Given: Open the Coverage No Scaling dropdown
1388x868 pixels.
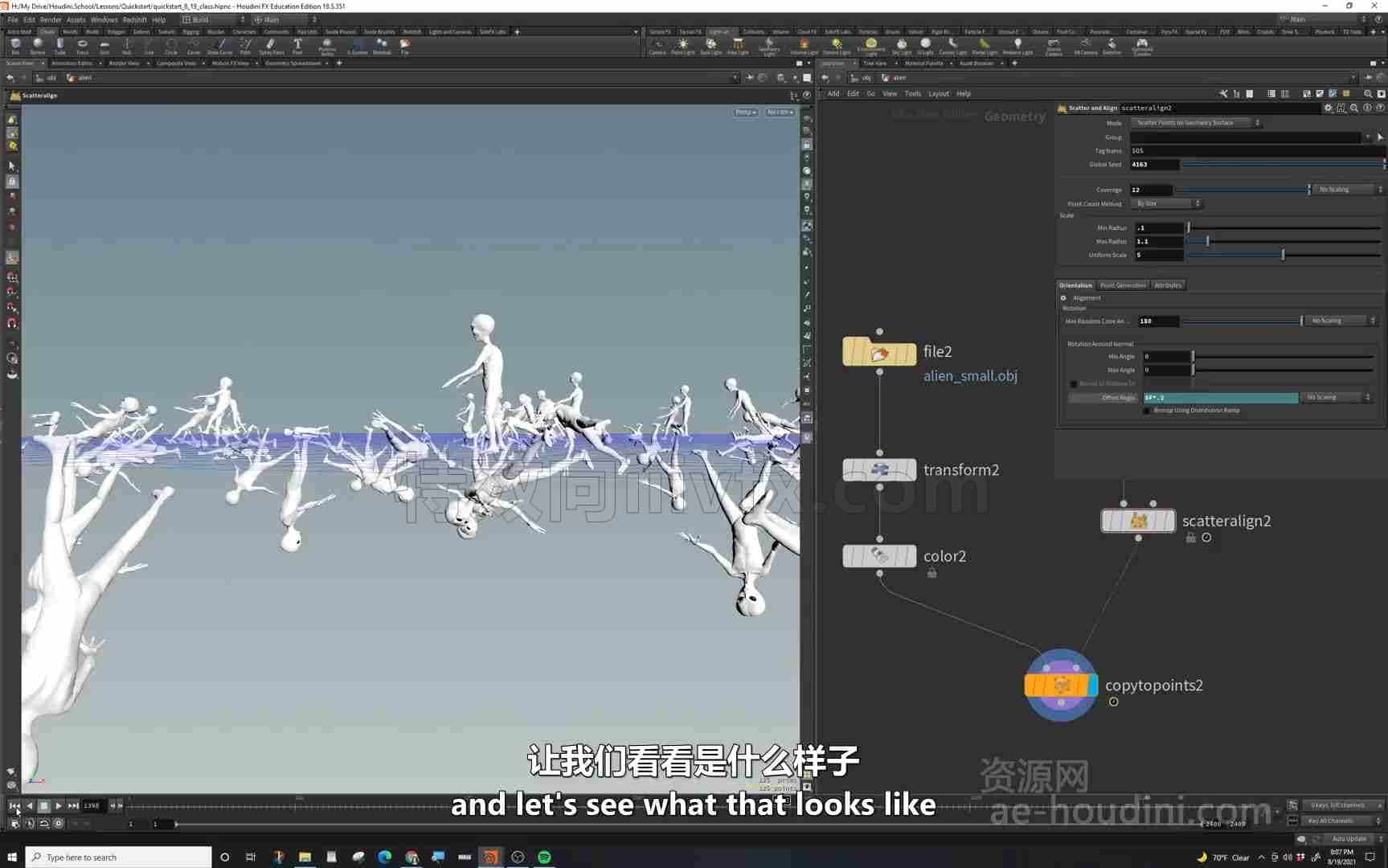Looking at the screenshot, I should [x=1349, y=190].
